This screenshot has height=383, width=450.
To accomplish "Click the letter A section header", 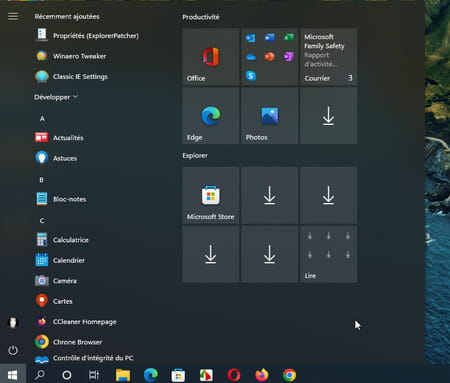I will (x=42, y=118).
